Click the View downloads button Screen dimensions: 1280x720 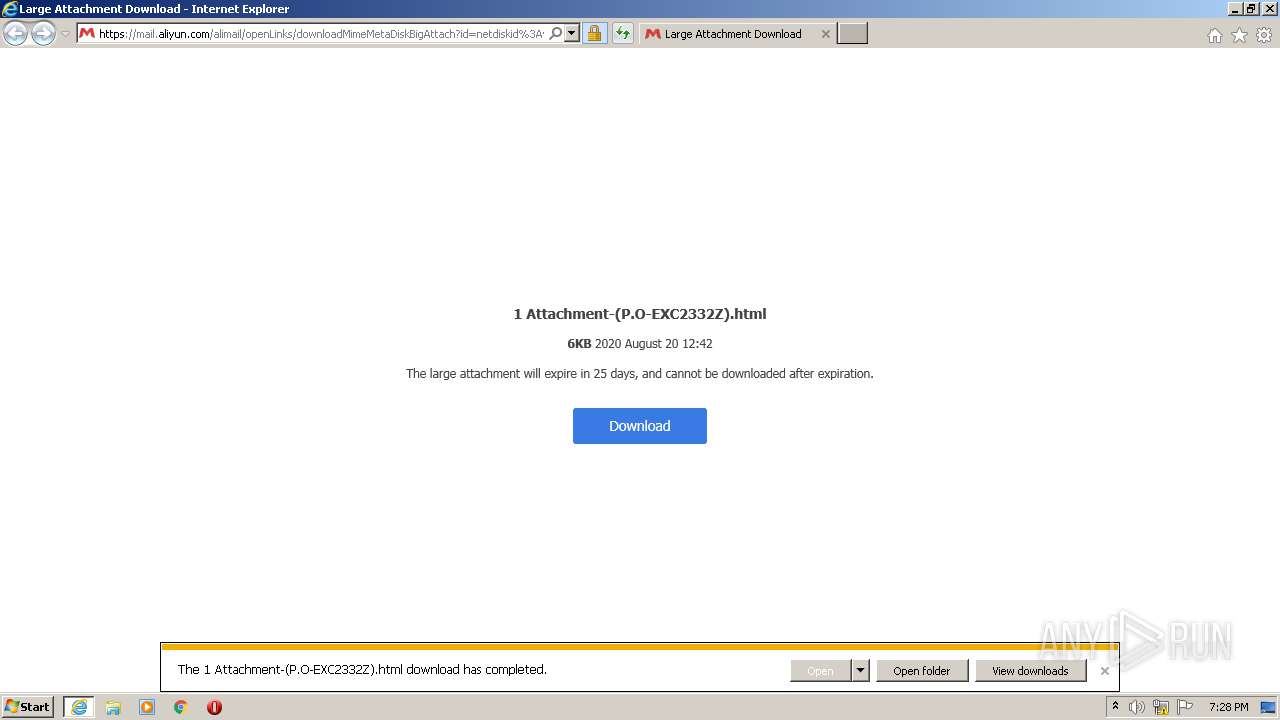tap(1030, 671)
